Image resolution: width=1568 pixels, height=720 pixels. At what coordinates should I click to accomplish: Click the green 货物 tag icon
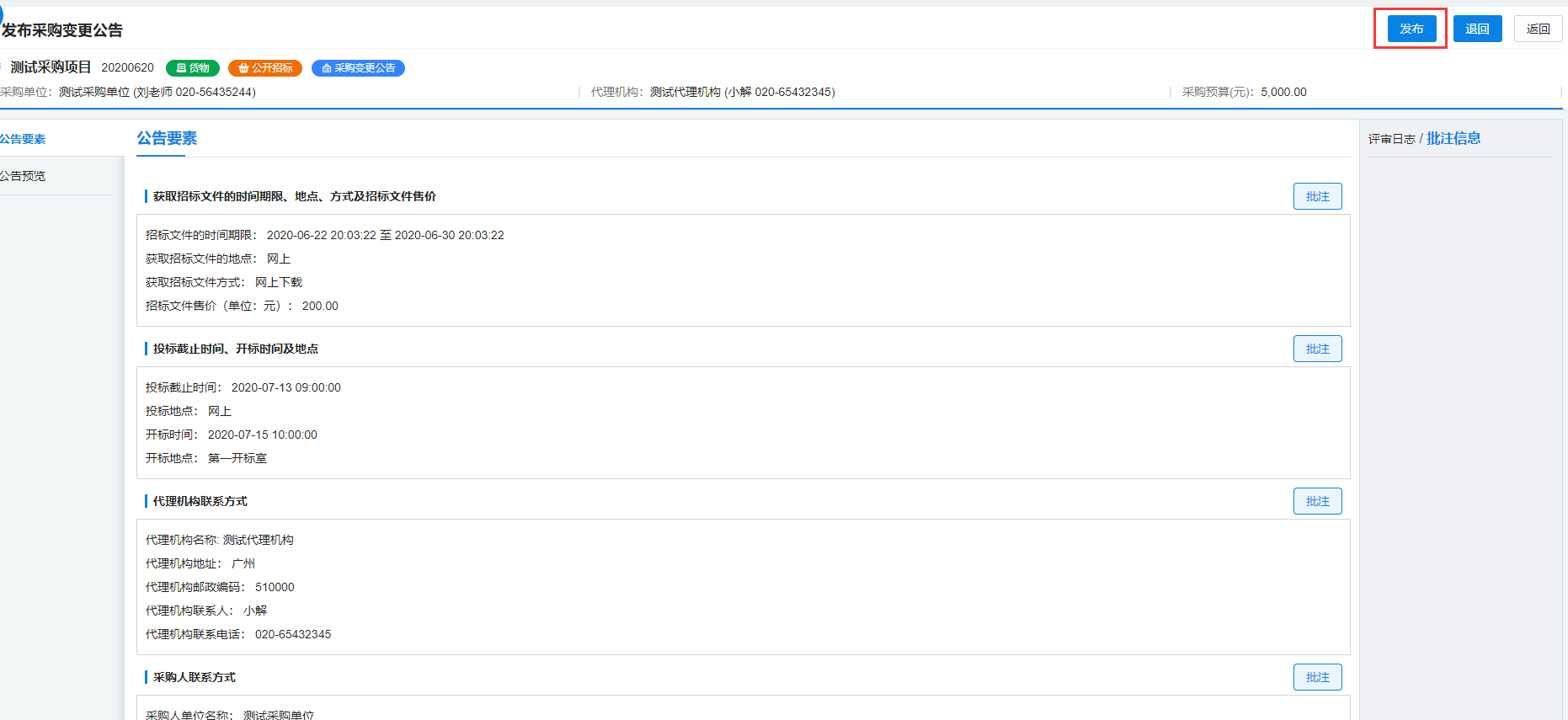tap(182, 68)
